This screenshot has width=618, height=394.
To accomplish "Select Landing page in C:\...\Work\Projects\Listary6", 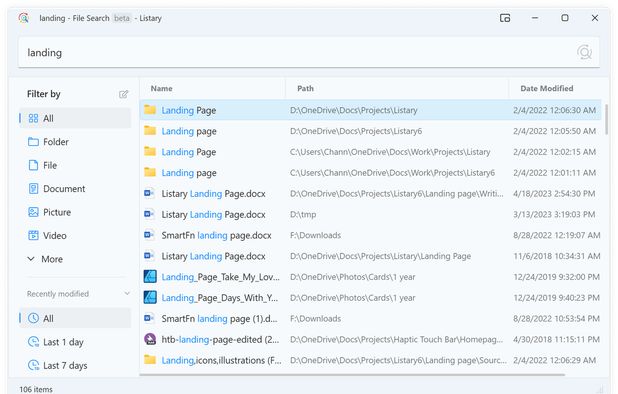I will click(x=370, y=173).
